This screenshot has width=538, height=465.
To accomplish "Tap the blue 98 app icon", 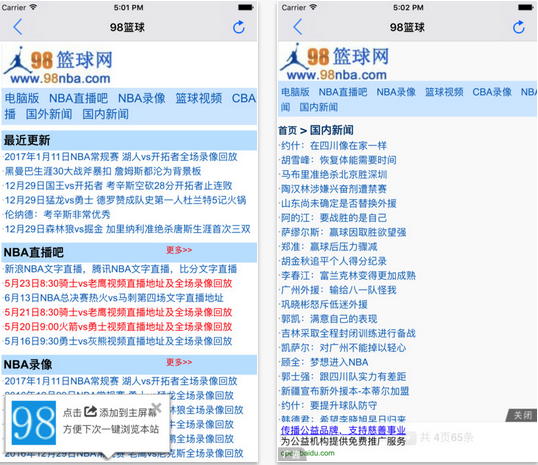I will point(34,423).
